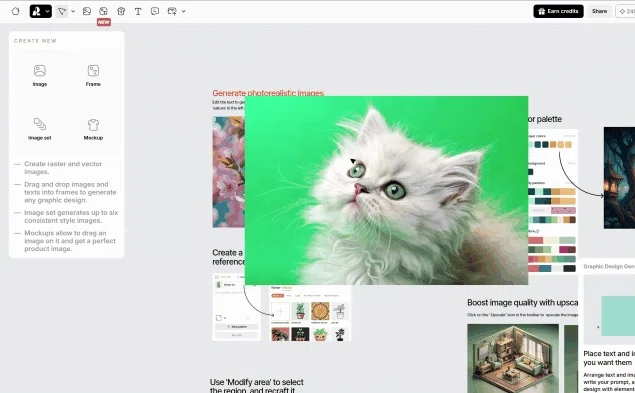Select the isometric living room image

point(513,358)
